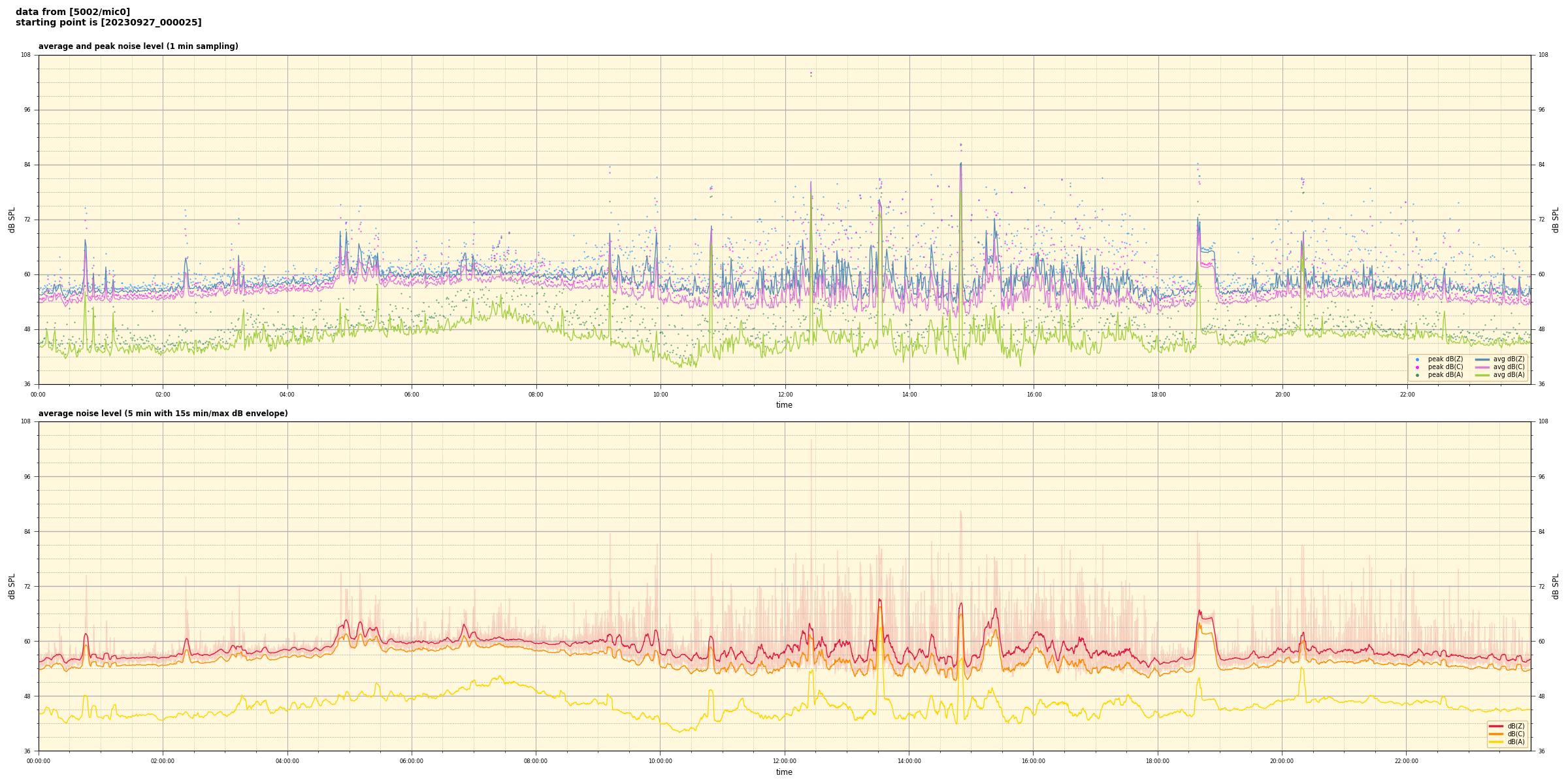
Task: Click the blue peak dB(Z) legend dot
Action: 1417,359
